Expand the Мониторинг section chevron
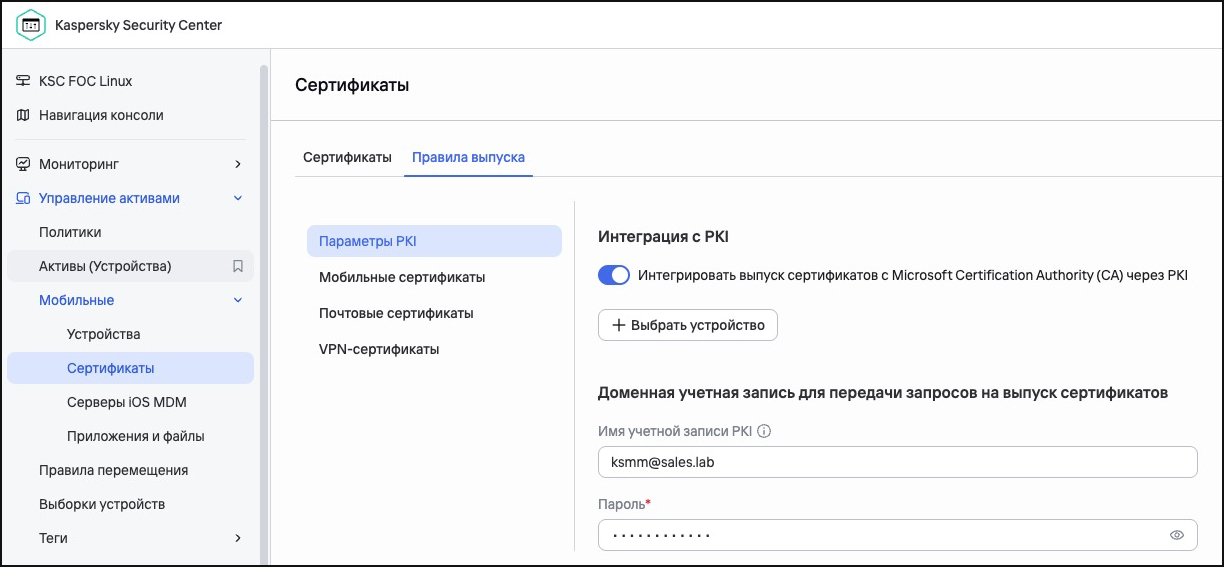 pyautogui.click(x=238, y=164)
